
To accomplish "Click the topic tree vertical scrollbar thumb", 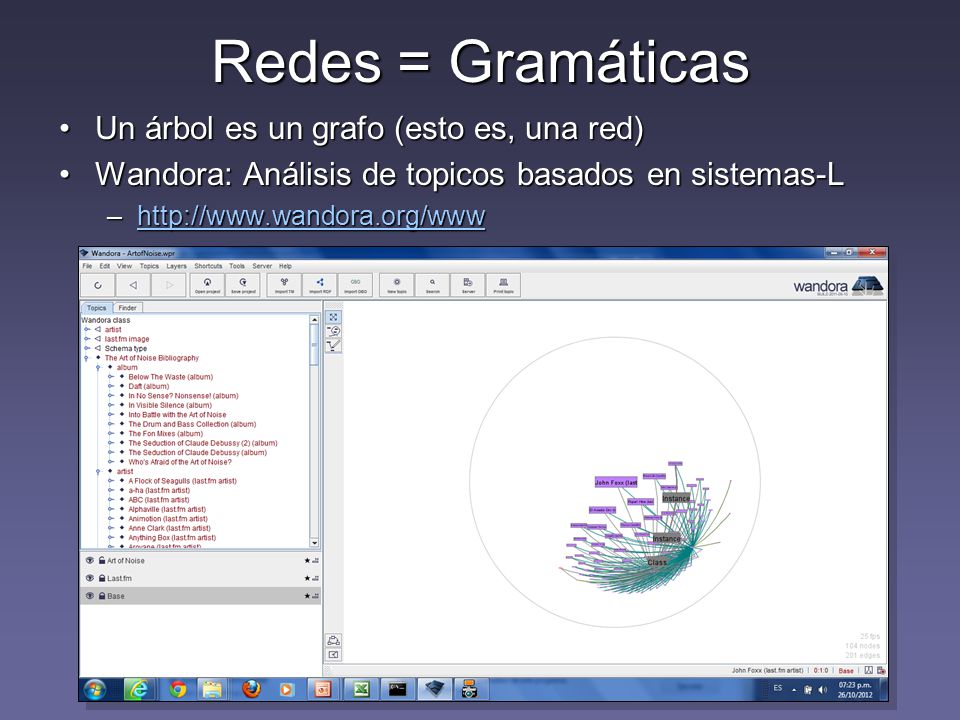I will point(315,345).
